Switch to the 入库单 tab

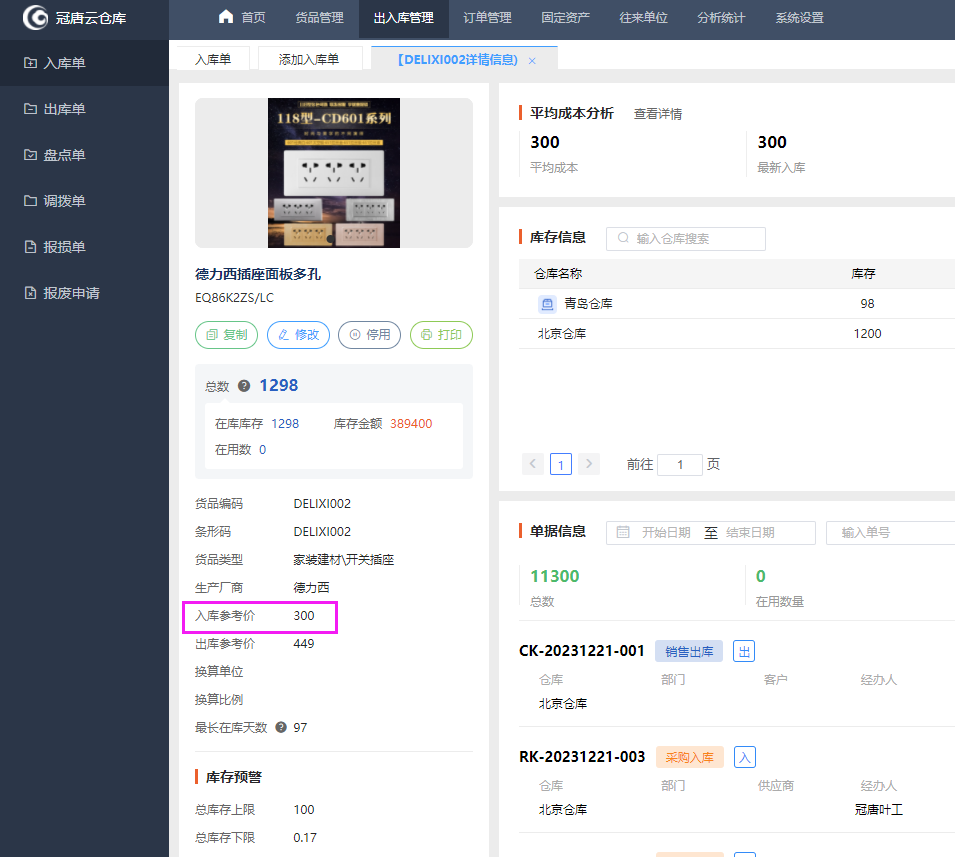[x=213, y=59]
